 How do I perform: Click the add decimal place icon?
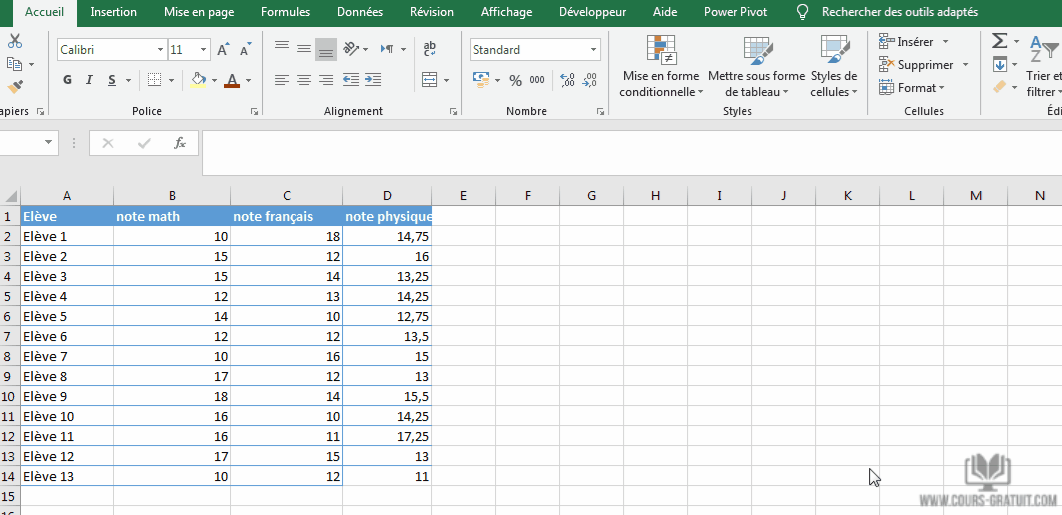[568, 80]
